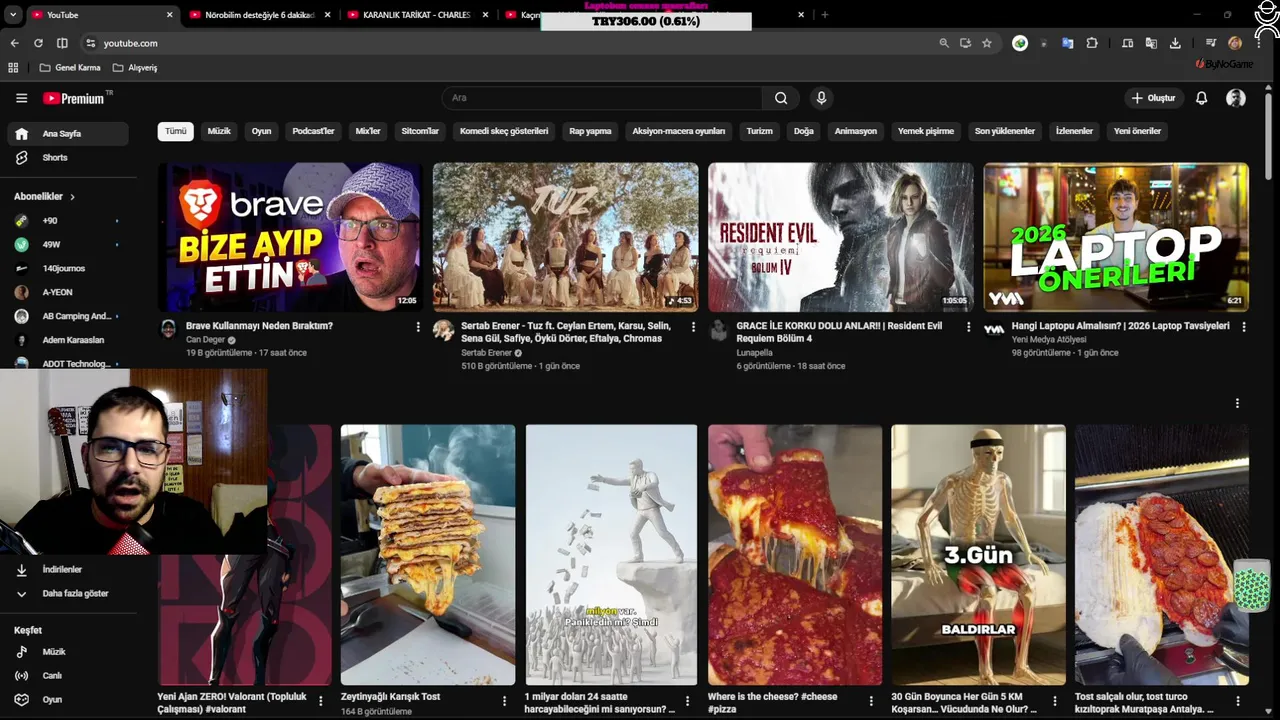
Task: Open browser three-dot menu
Action: click(x=1259, y=43)
